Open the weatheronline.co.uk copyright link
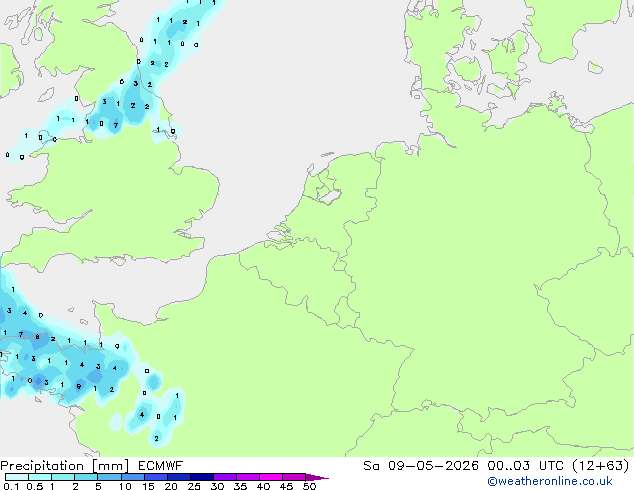Image resolution: width=634 pixels, height=490 pixels. pyautogui.click(x=550, y=481)
